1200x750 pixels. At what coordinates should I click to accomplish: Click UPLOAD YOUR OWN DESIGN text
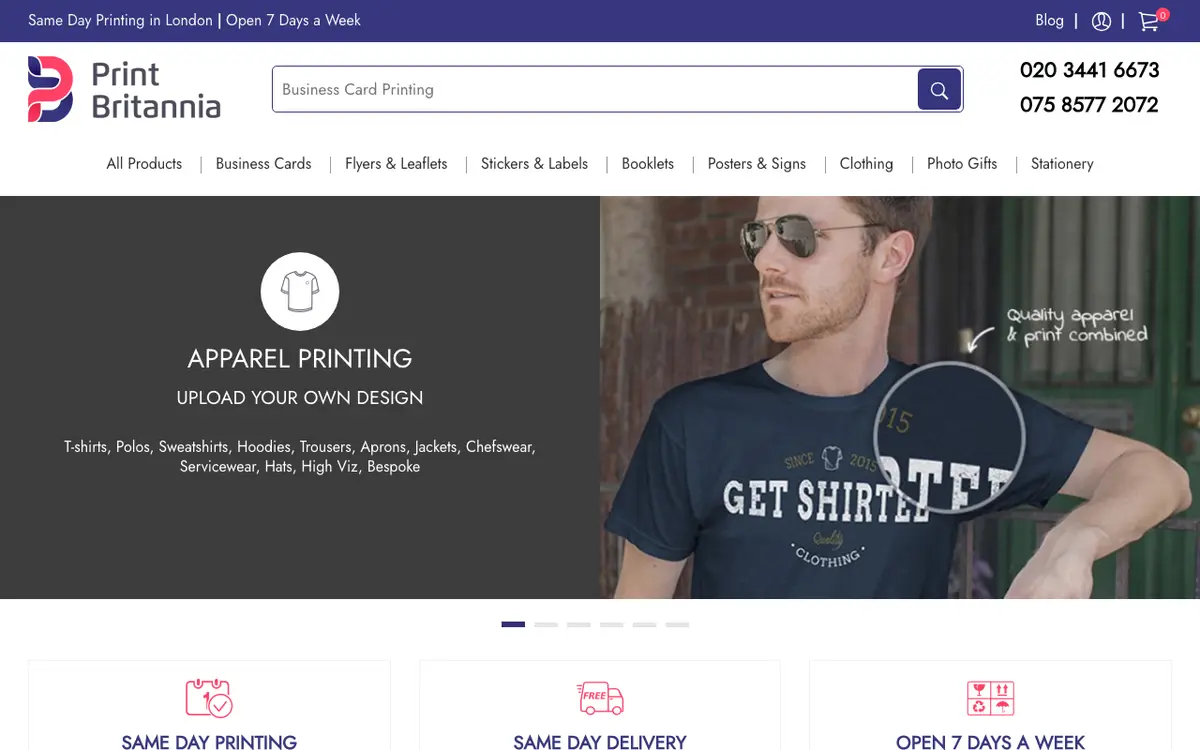click(x=300, y=398)
